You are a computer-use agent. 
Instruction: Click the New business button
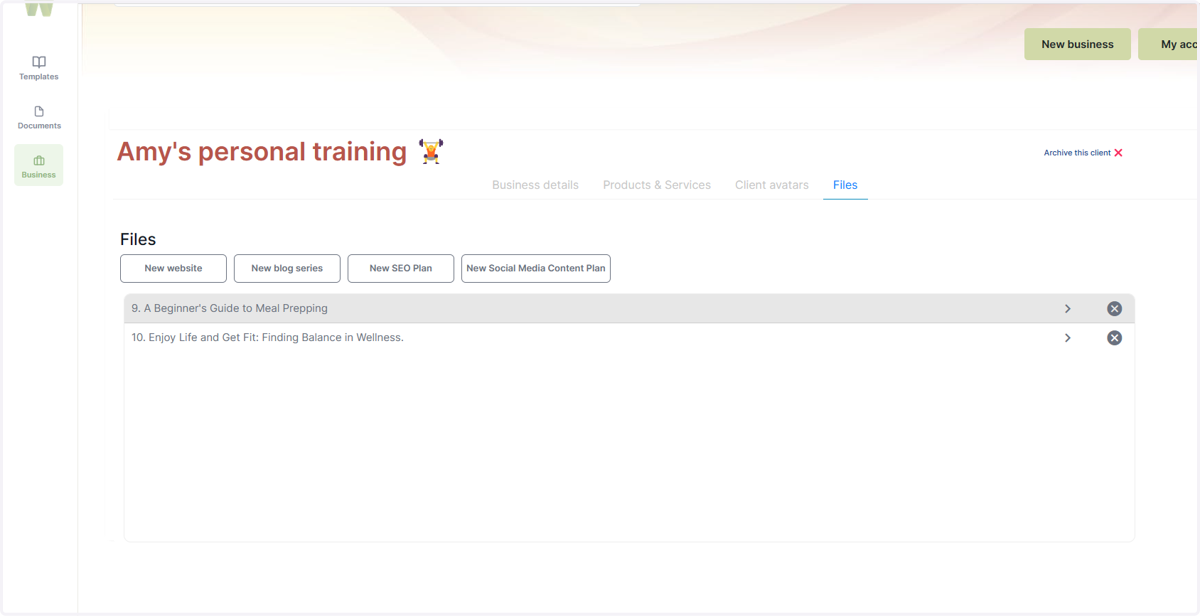click(1077, 44)
